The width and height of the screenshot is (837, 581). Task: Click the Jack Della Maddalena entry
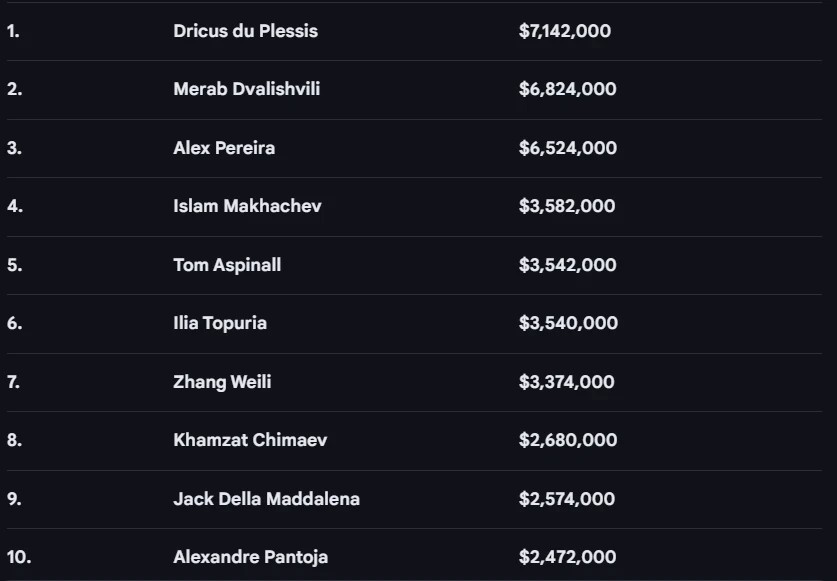pos(266,499)
